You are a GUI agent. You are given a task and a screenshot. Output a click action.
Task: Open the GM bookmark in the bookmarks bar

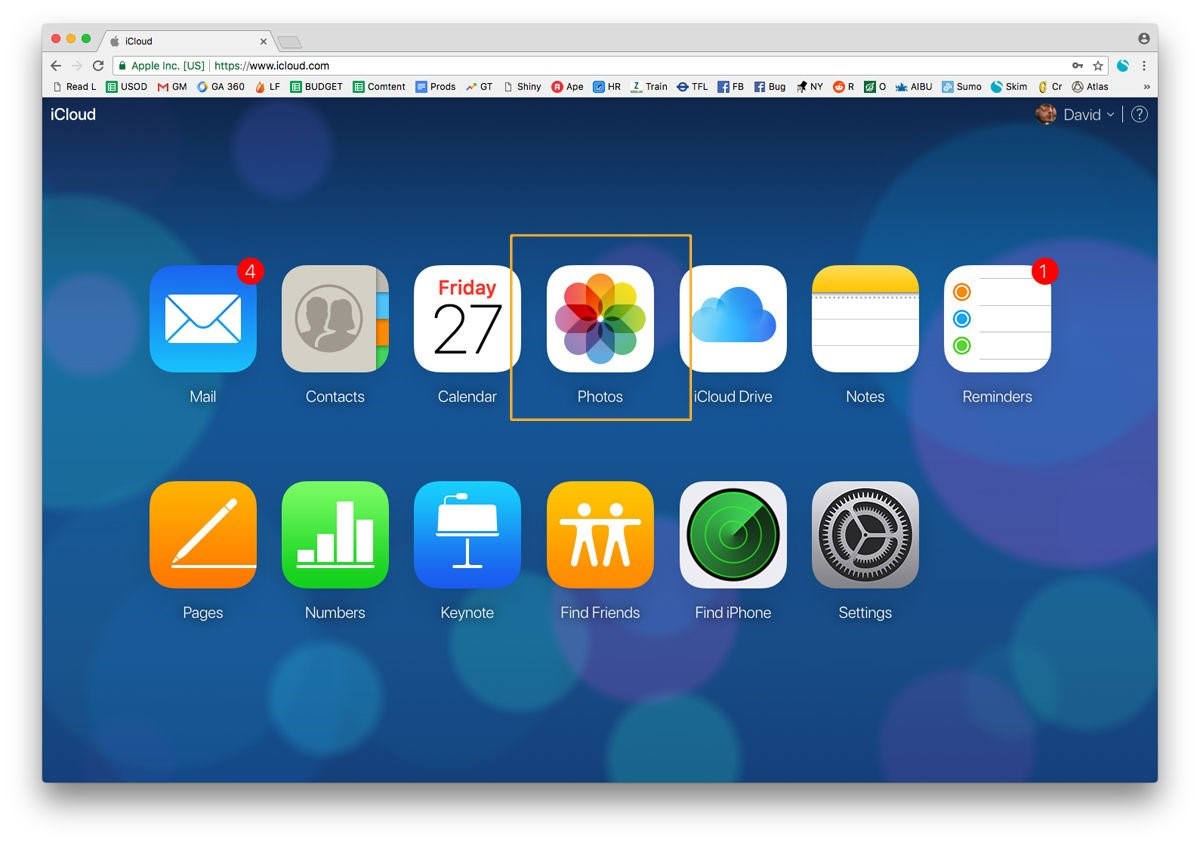(170, 86)
